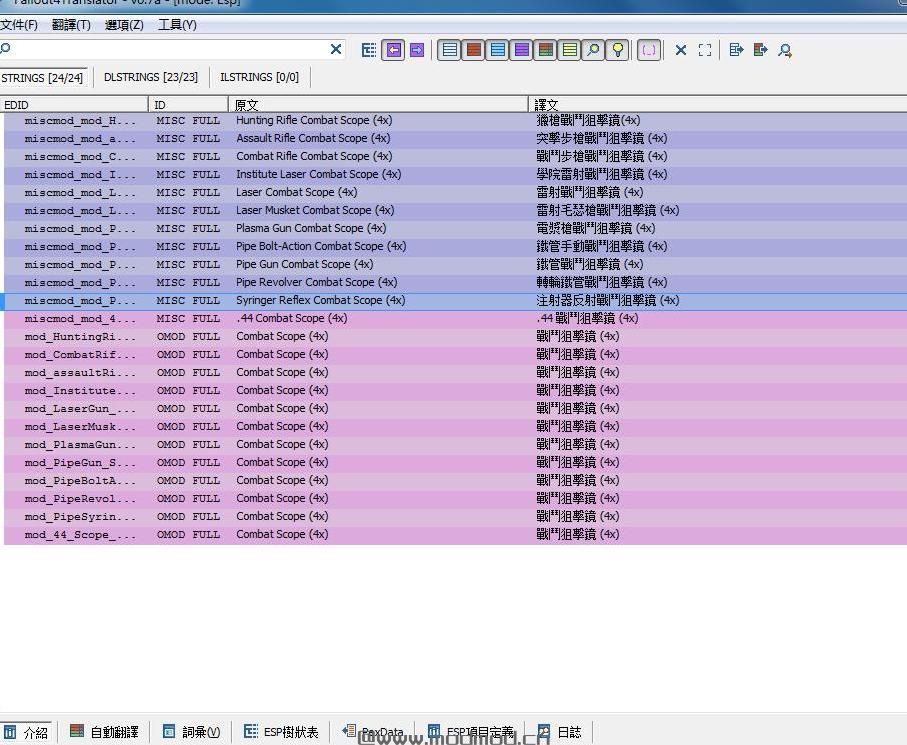The image size is (907, 745).
Task: Open the 工具(Y) menu
Action: 178,25
